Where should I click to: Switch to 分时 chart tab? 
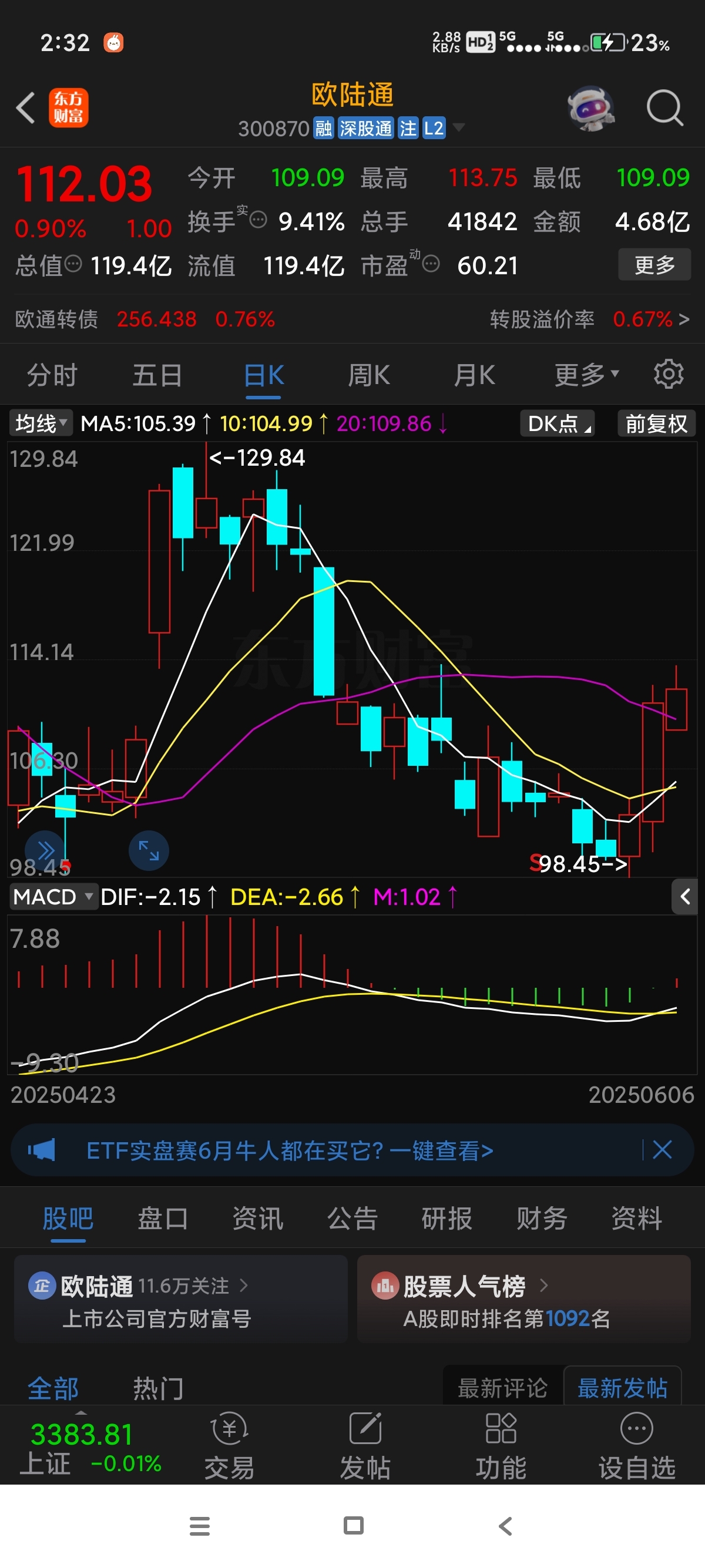click(x=52, y=374)
